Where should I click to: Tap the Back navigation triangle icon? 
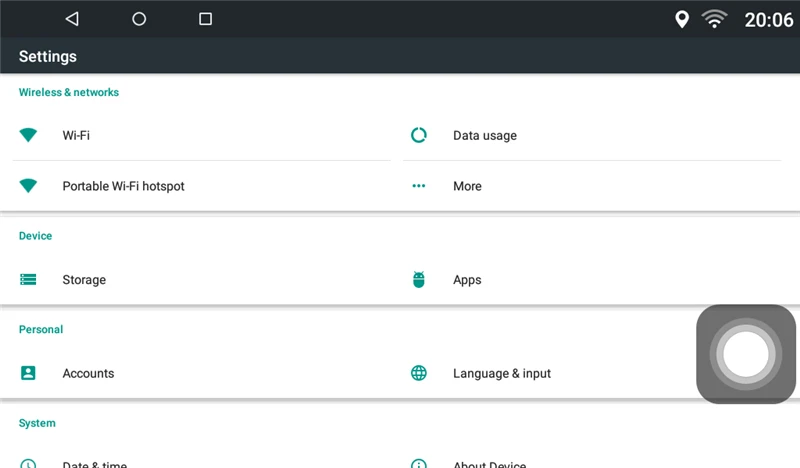[72, 19]
